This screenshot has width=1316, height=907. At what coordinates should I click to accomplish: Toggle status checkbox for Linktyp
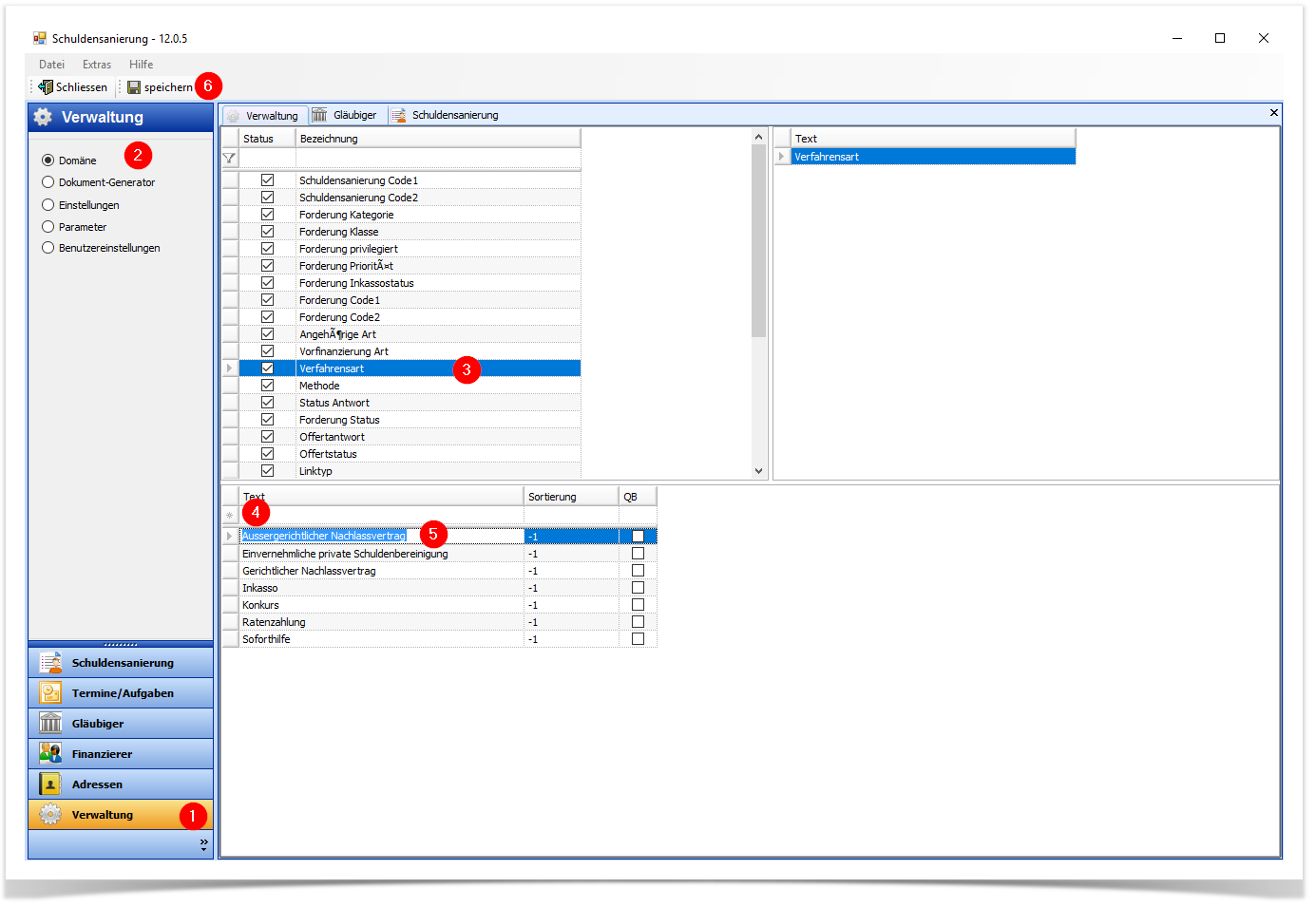(267, 471)
